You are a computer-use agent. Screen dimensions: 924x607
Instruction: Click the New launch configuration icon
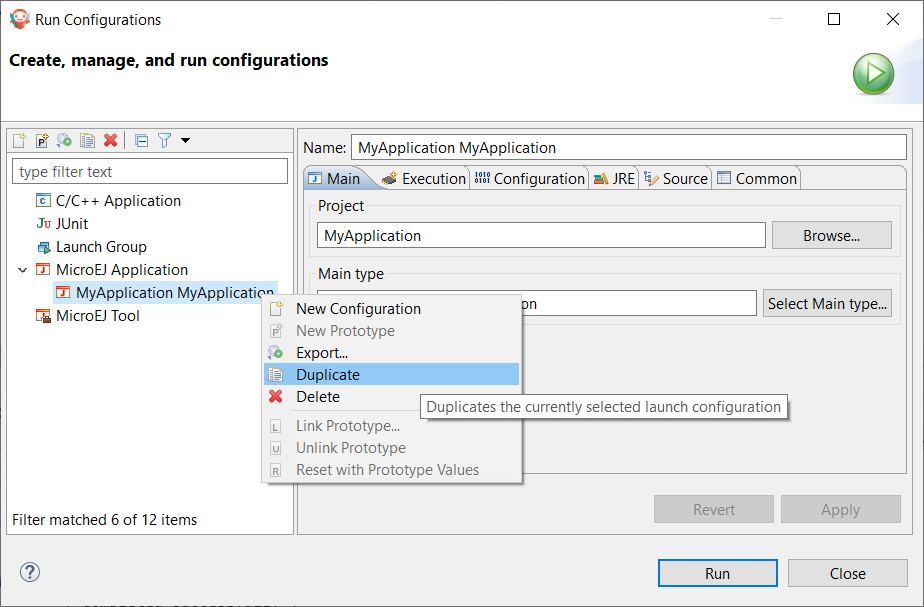click(18, 140)
